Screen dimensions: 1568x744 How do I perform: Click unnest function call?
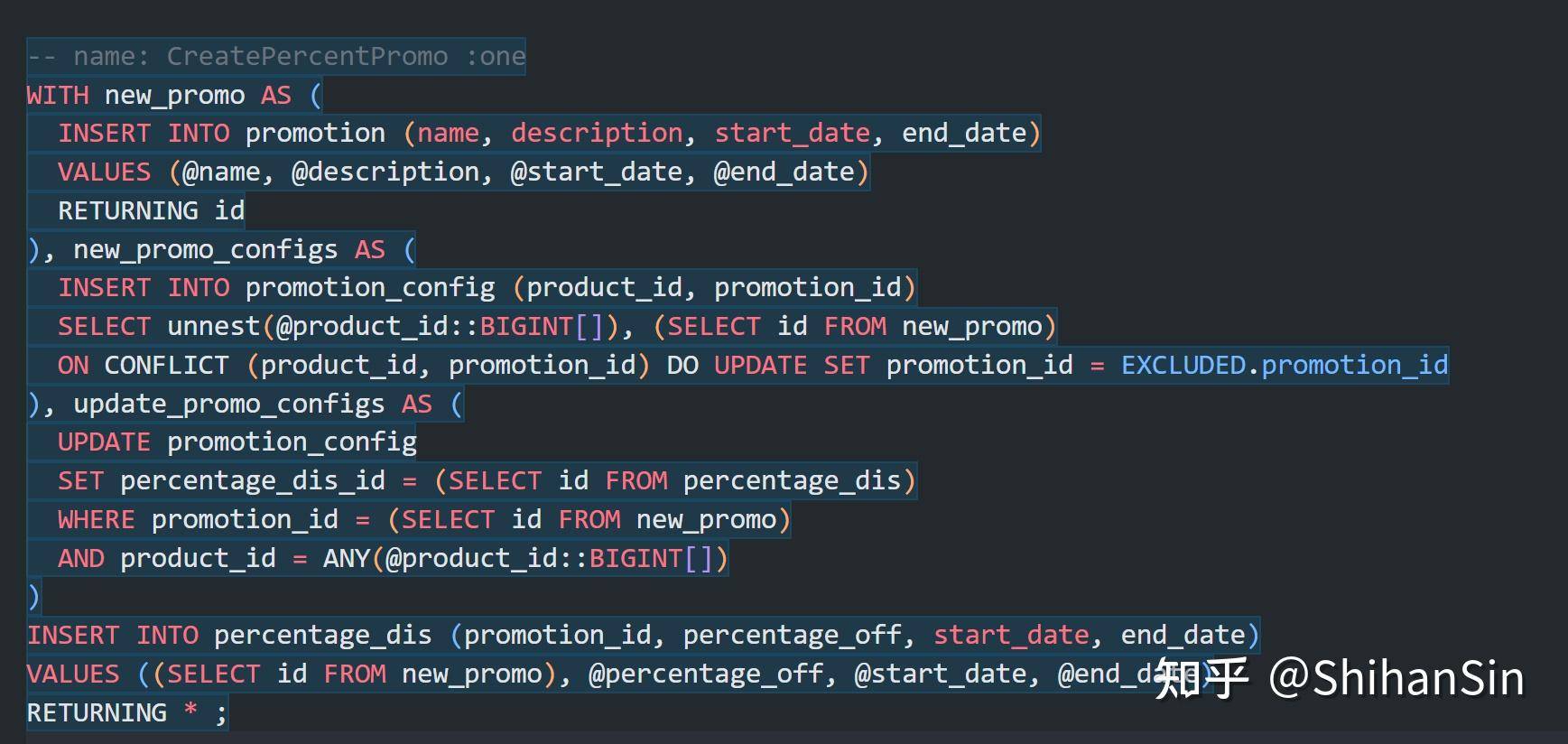coord(214,326)
